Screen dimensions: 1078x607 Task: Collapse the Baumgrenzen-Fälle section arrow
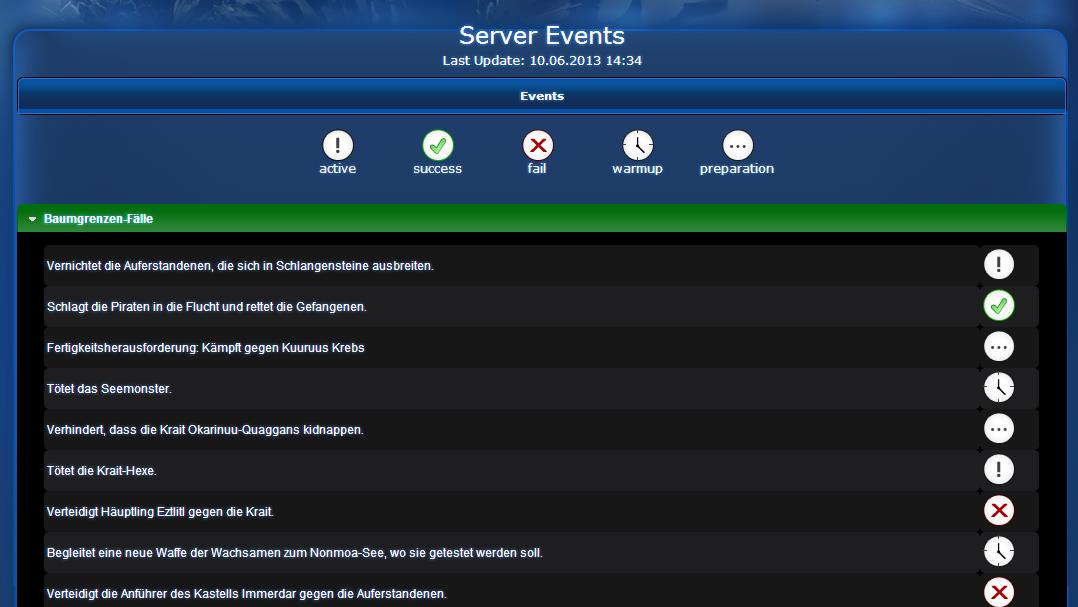click(32, 219)
